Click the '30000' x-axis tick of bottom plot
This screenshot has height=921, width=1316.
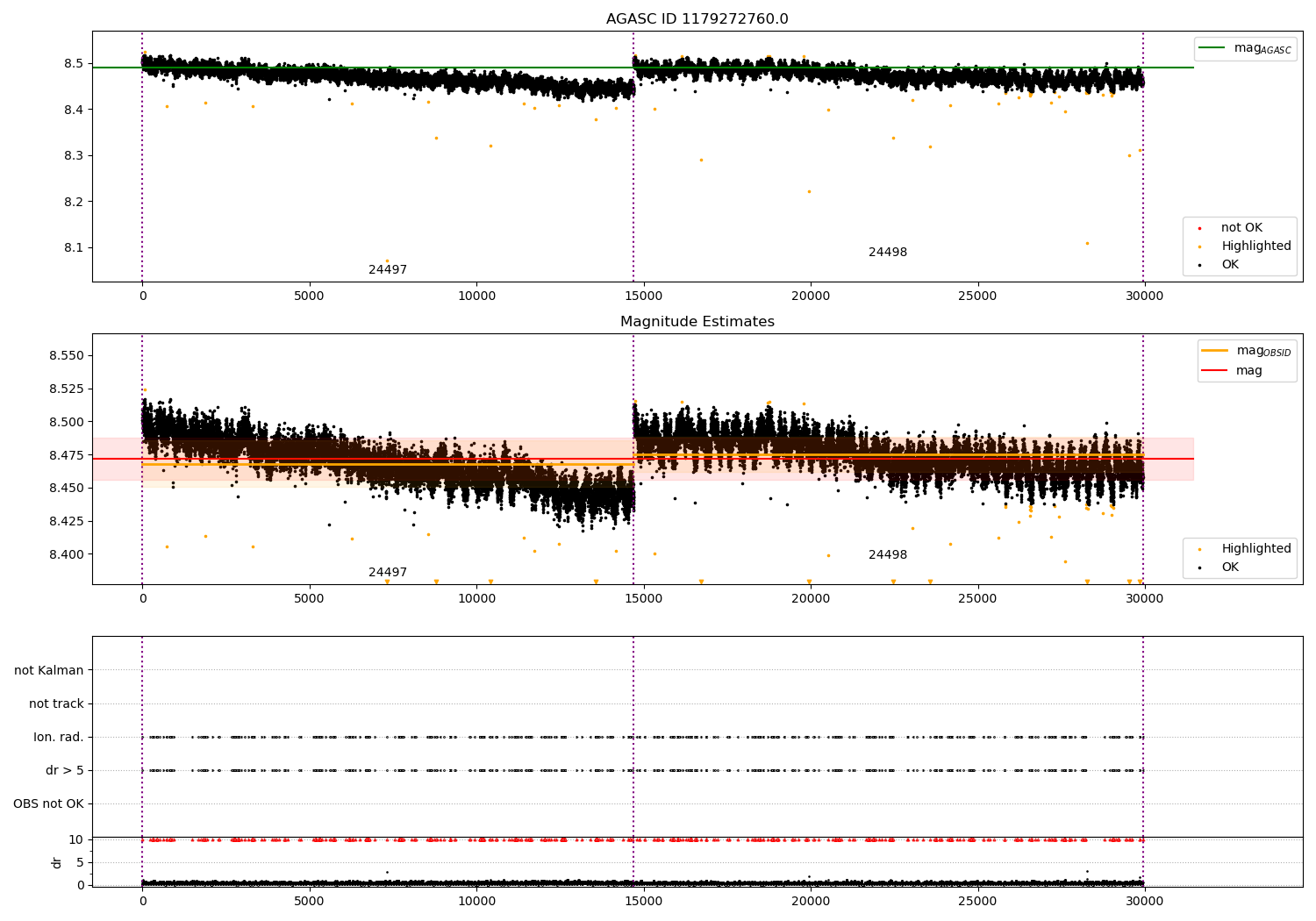point(1144,901)
